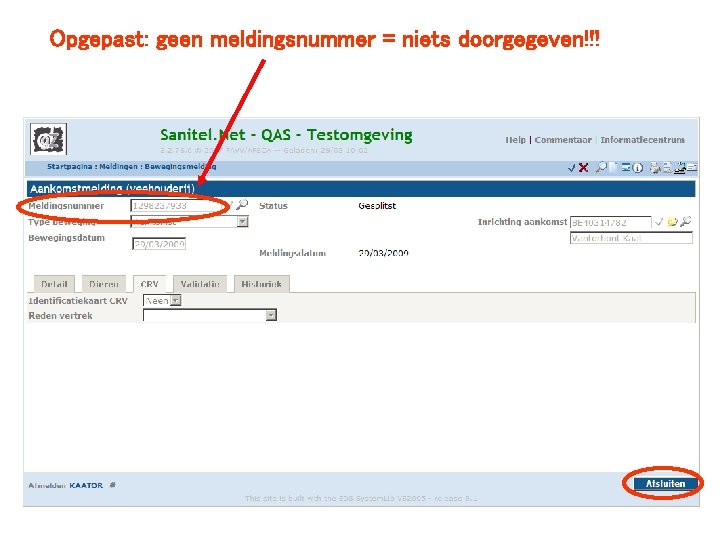Open the Informatiecentrum link
The image size is (720, 540).
642,140
